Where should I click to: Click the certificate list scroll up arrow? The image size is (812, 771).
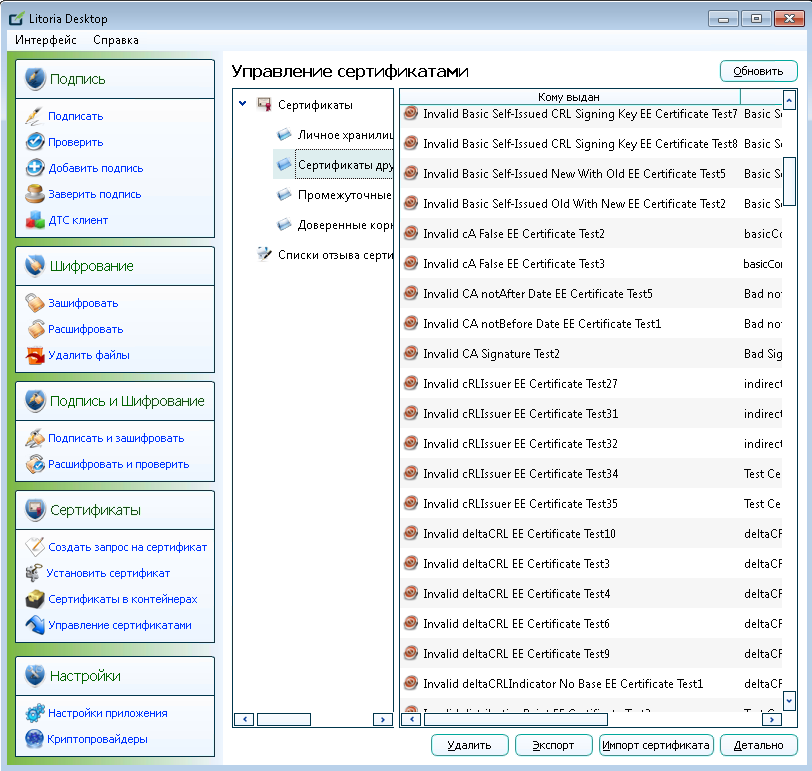click(789, 99)
